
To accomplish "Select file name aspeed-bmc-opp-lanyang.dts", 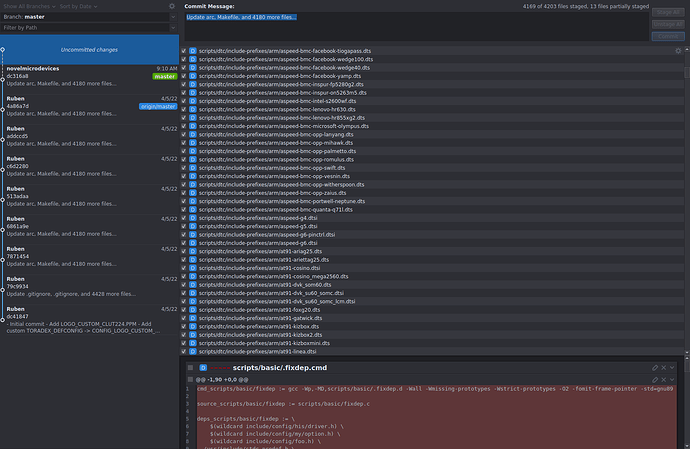I will (276, 135).
